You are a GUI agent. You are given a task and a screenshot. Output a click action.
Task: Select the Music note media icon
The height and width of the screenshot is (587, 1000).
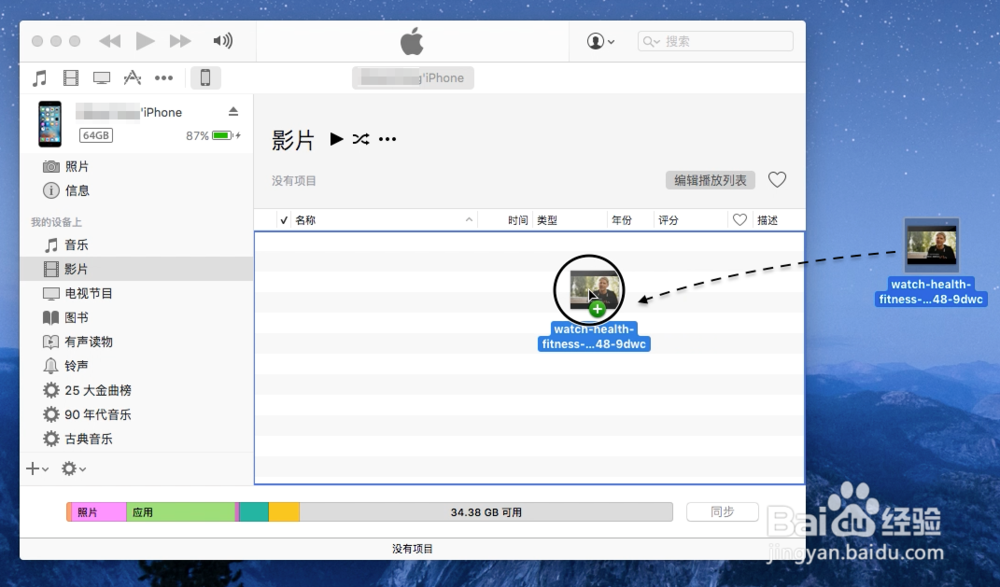pos(40,77)
